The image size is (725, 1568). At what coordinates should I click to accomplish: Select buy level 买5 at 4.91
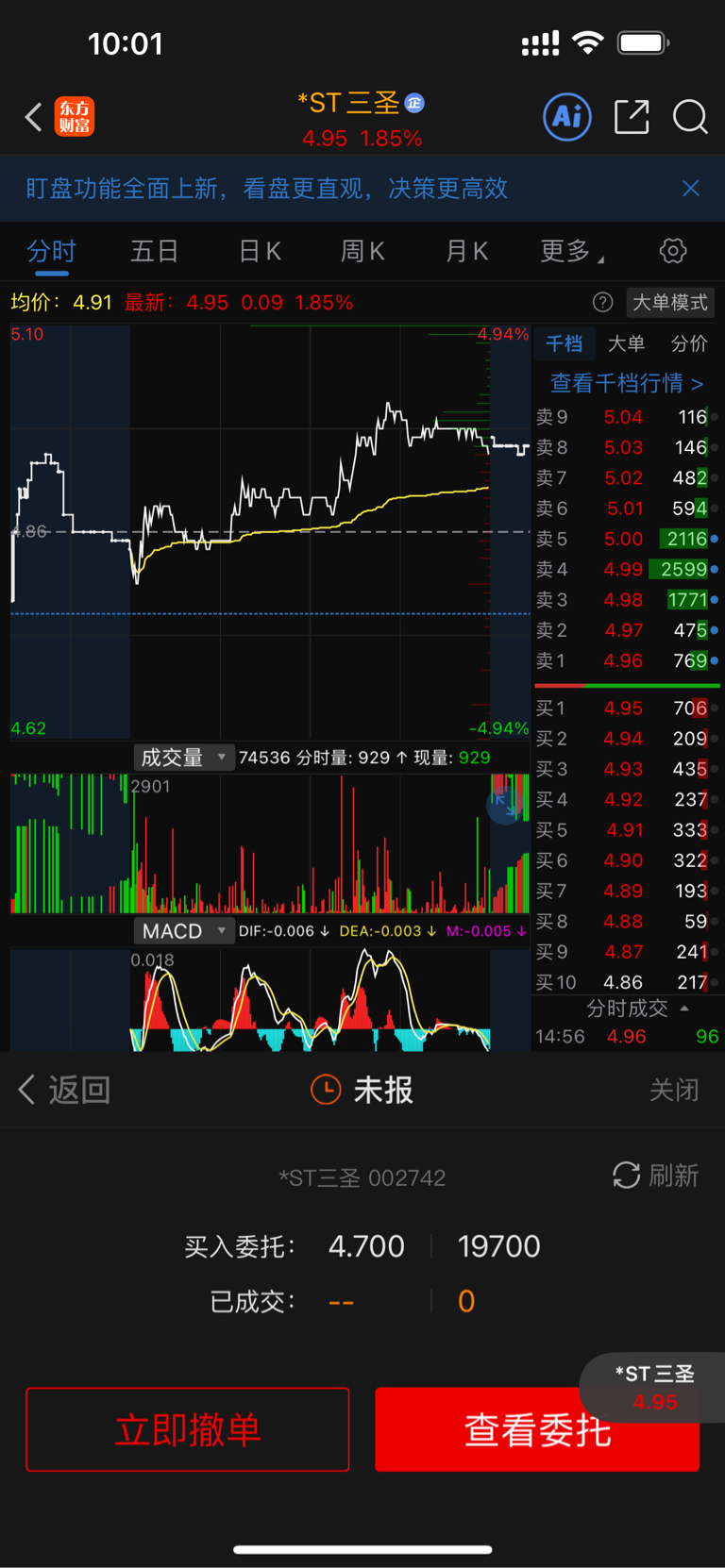click(x=627, y=829)
